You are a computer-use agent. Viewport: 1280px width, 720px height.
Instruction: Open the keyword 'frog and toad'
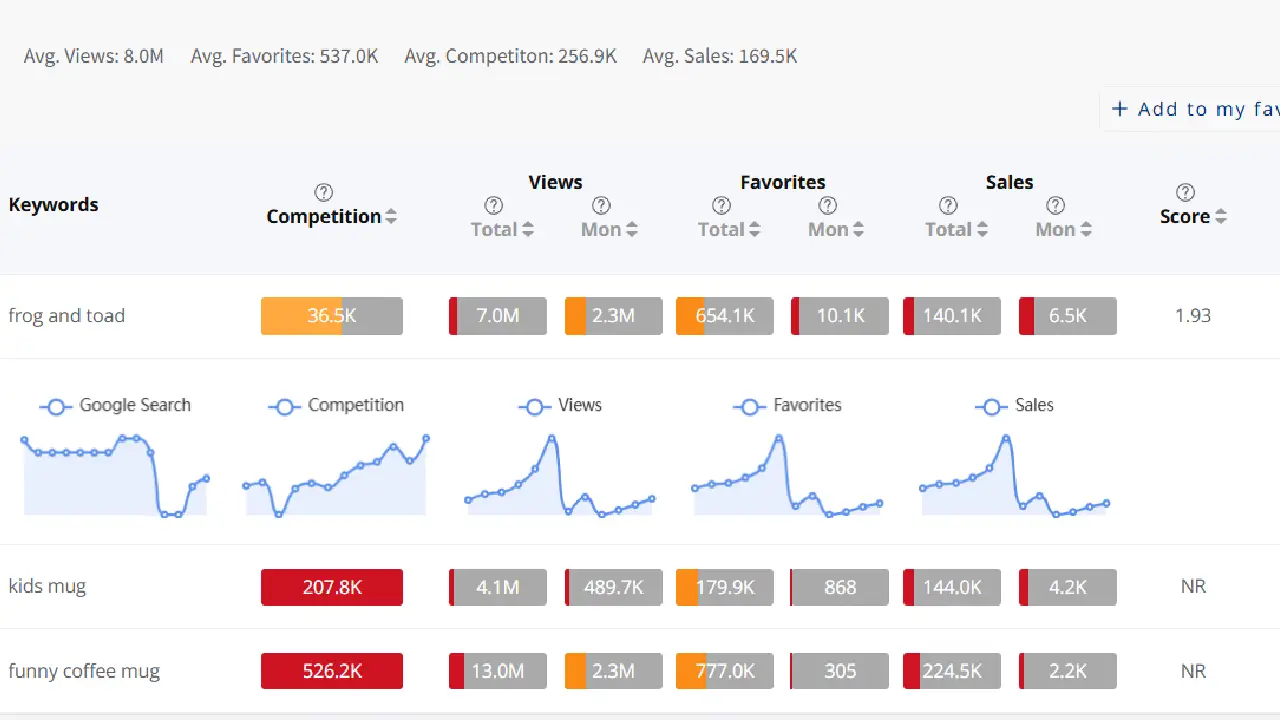(66, 315)
